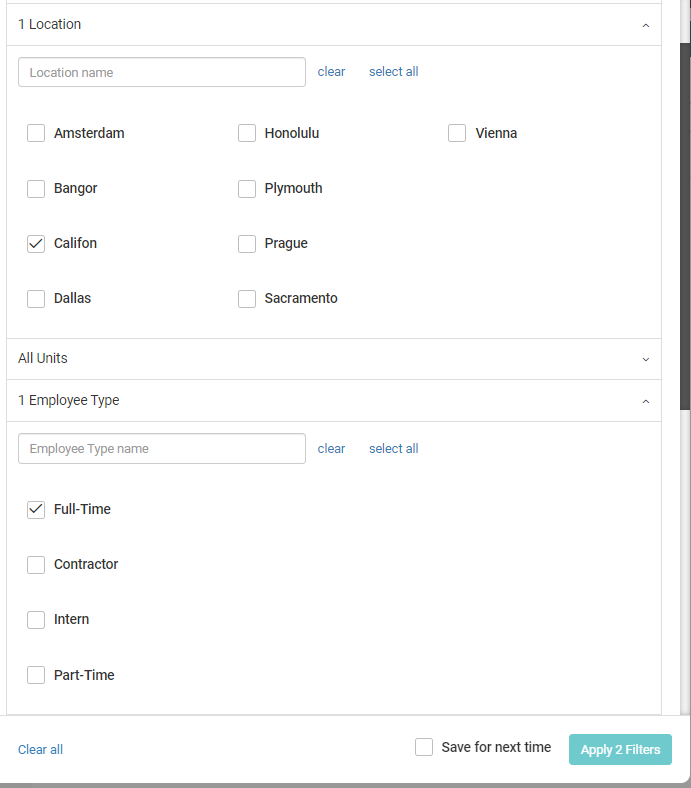691x788 pixels.
Task: Enable the Contractor employee type
Action: [36, 564]
